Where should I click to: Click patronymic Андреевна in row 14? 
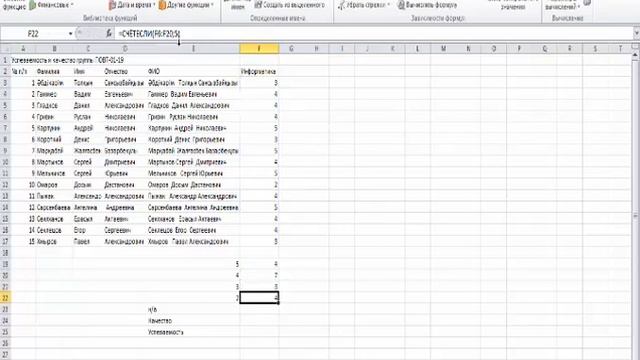[125, 207]
